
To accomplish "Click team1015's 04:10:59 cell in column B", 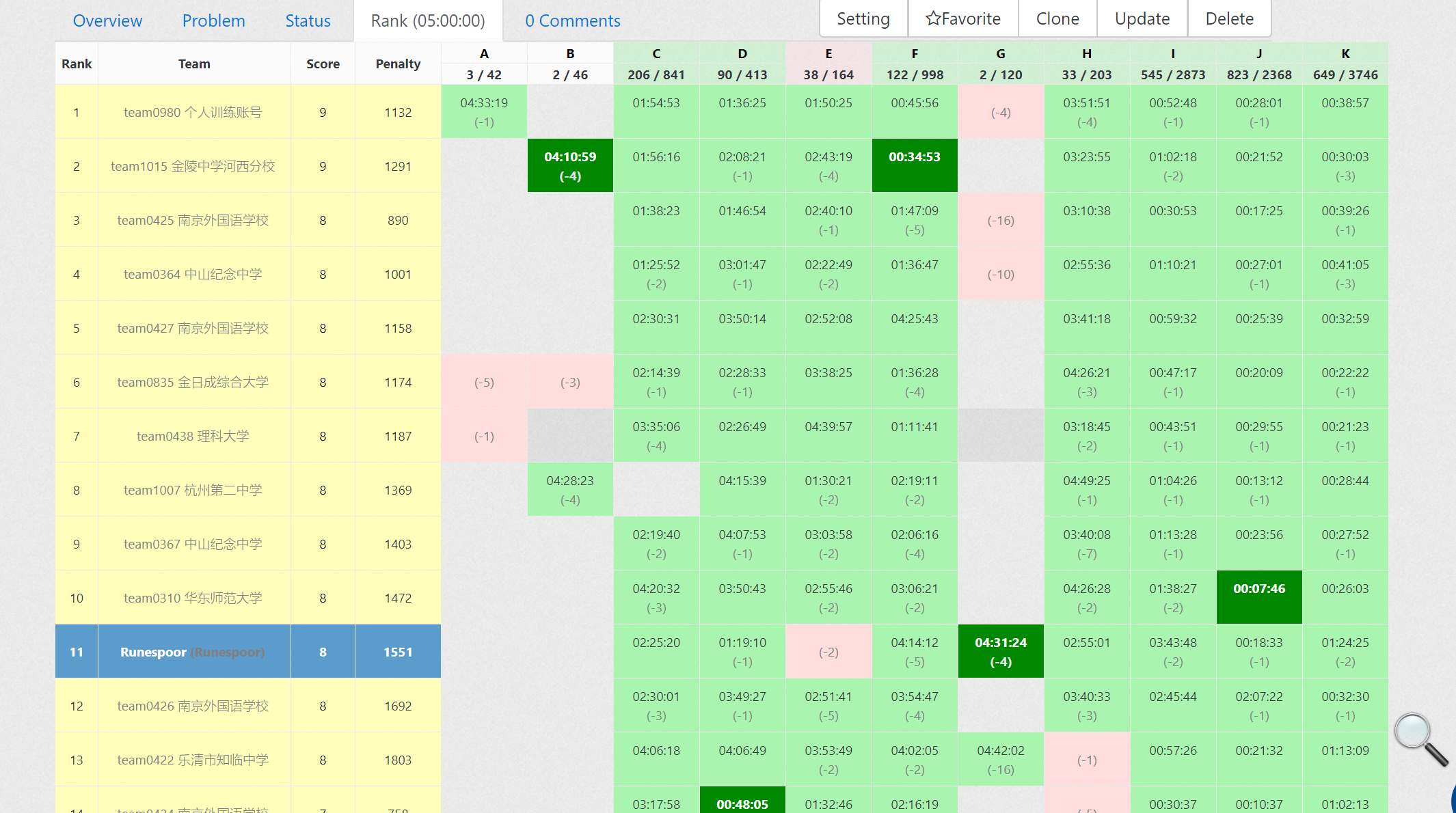I will pyautogui.click(x=570, y=165).
